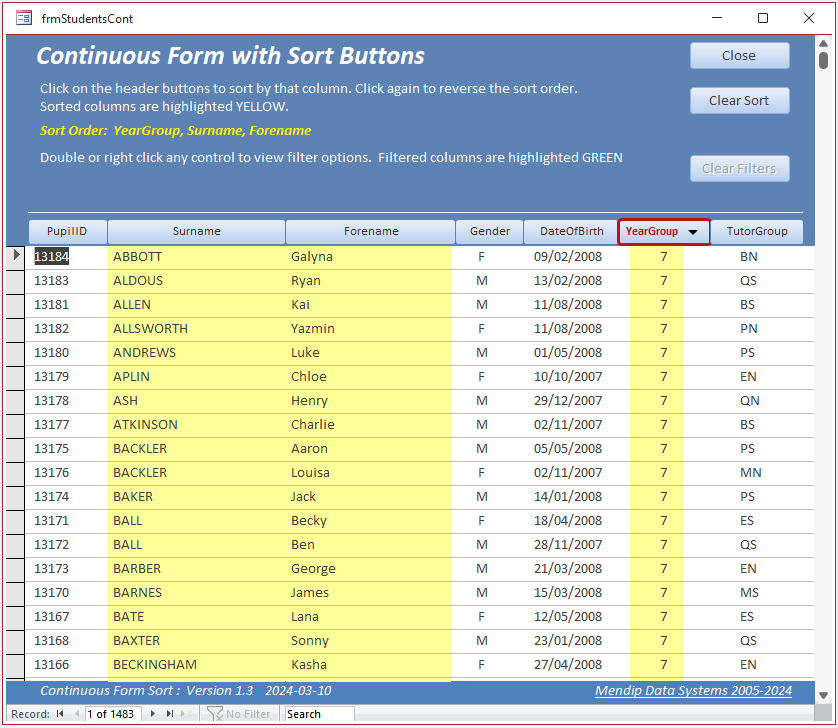The image size is (838, 728).
Task: Click the surname cell BECKINGHAM
Action: point(196,665)
